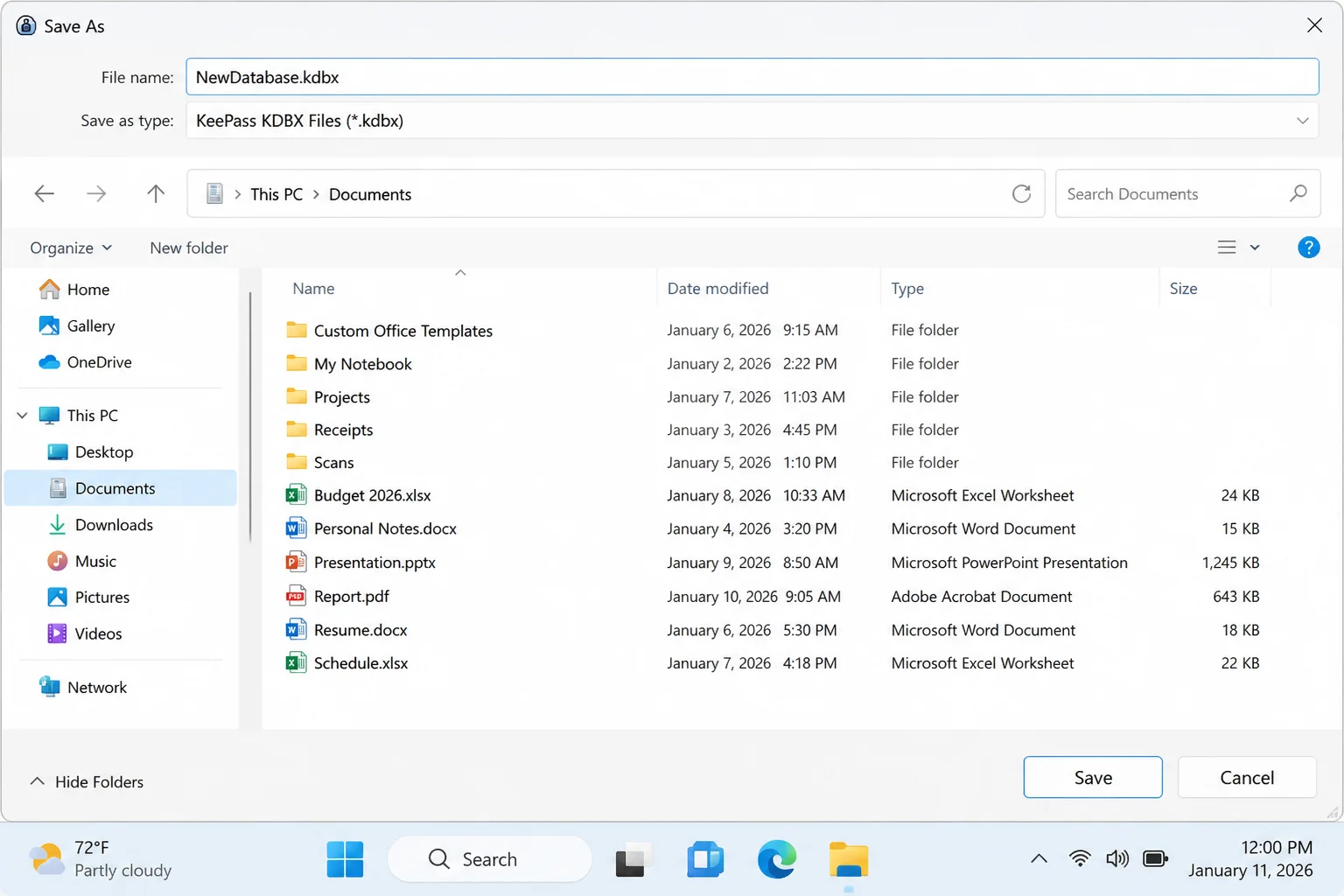Launch Microsoft Edge from the taskbar

click(x=777, y=859)
